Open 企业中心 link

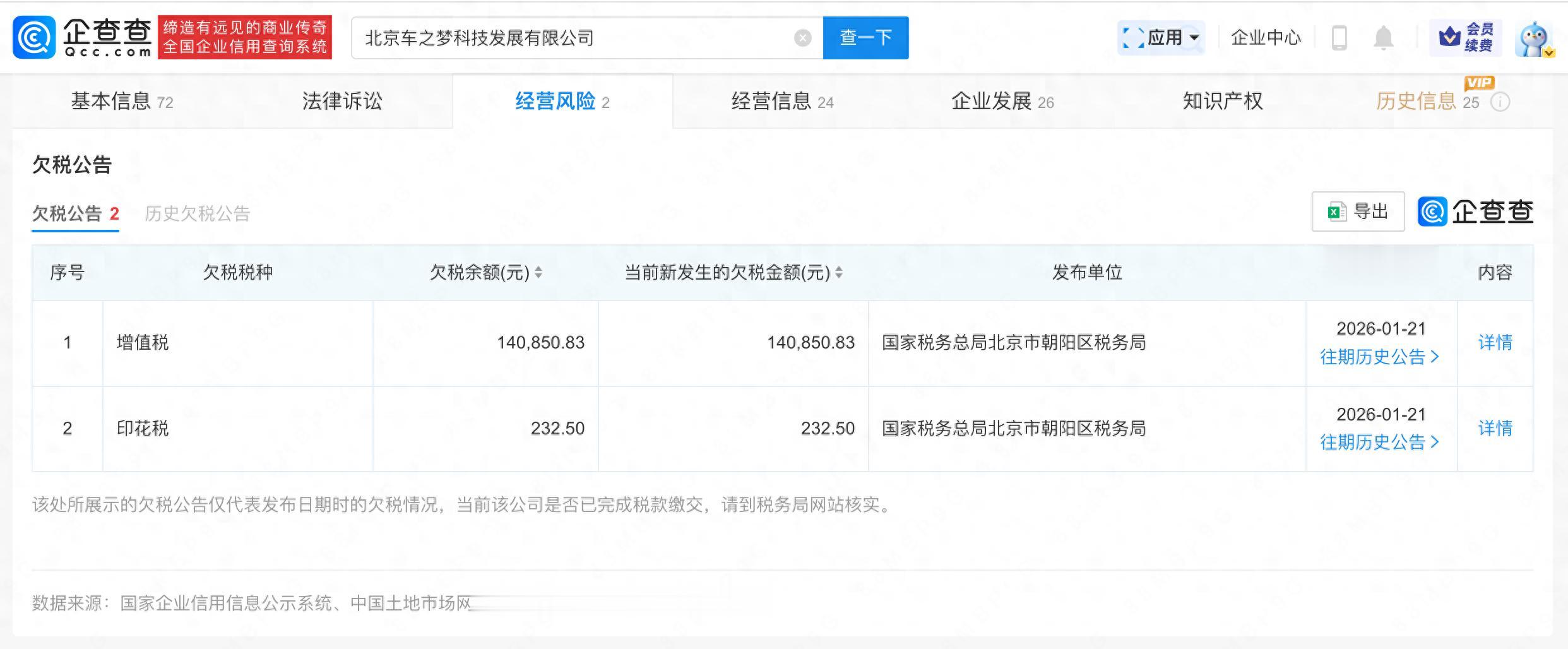(1266, 38)
